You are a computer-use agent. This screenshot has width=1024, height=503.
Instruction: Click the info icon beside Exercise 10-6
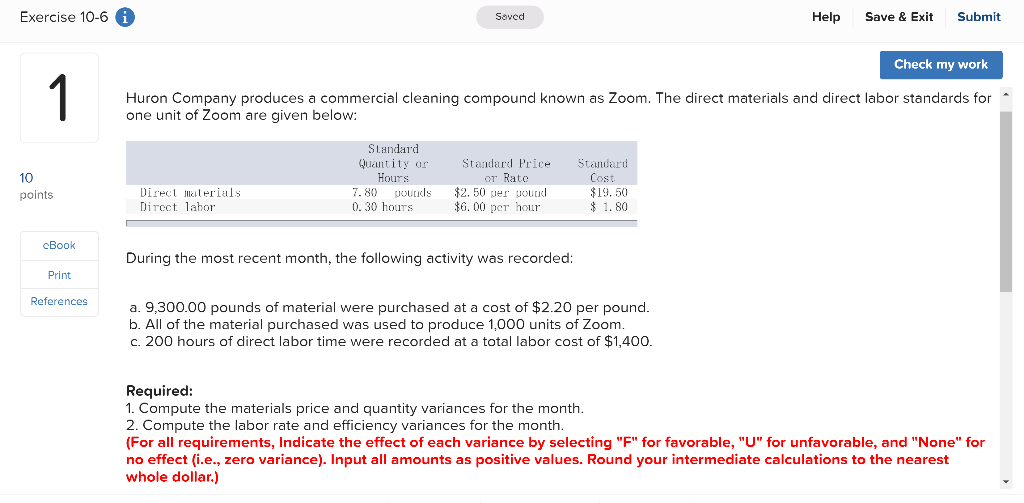(127, 17)
